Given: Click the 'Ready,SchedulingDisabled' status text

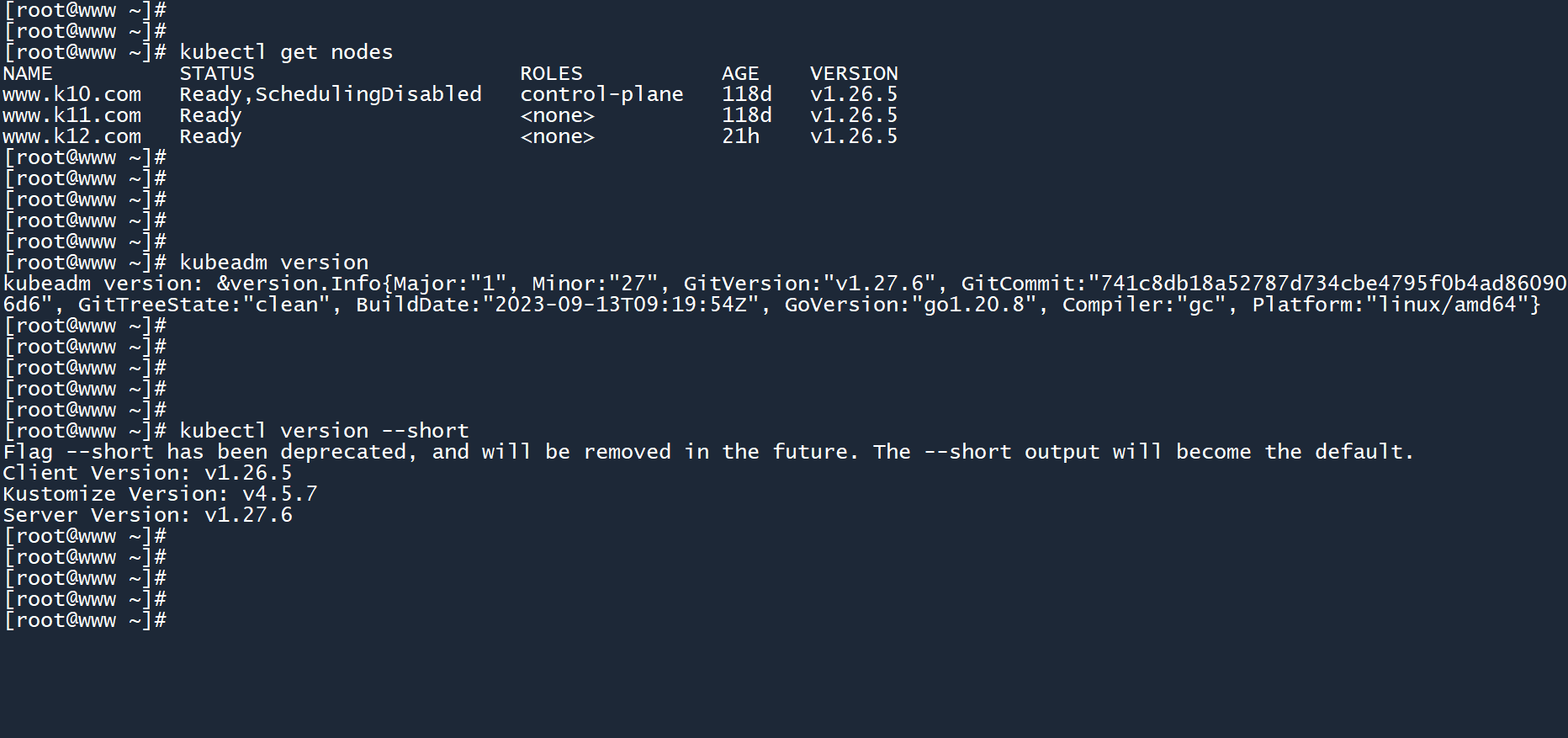Looking at the screenshot, I should click(x=331, y=94).
